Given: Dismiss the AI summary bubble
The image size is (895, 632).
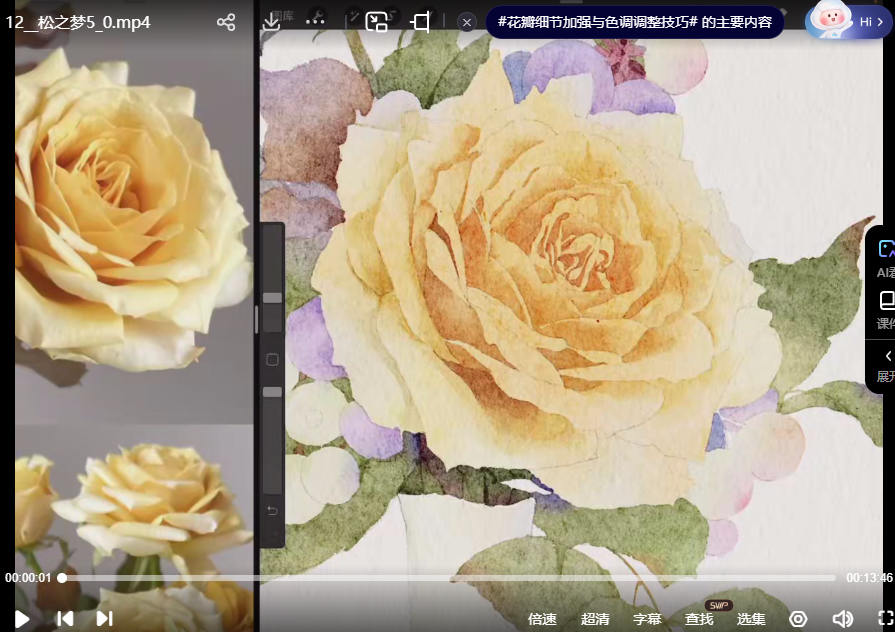Looking at the screenshot, I should [467, 22].
